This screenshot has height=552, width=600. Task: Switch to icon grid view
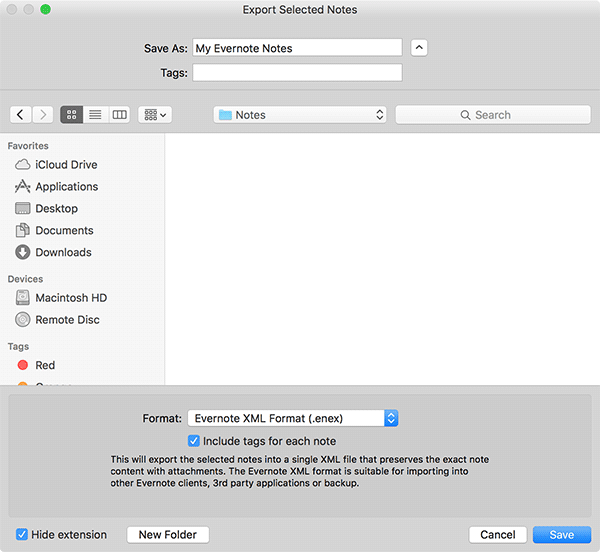click(x=72, y=115)
